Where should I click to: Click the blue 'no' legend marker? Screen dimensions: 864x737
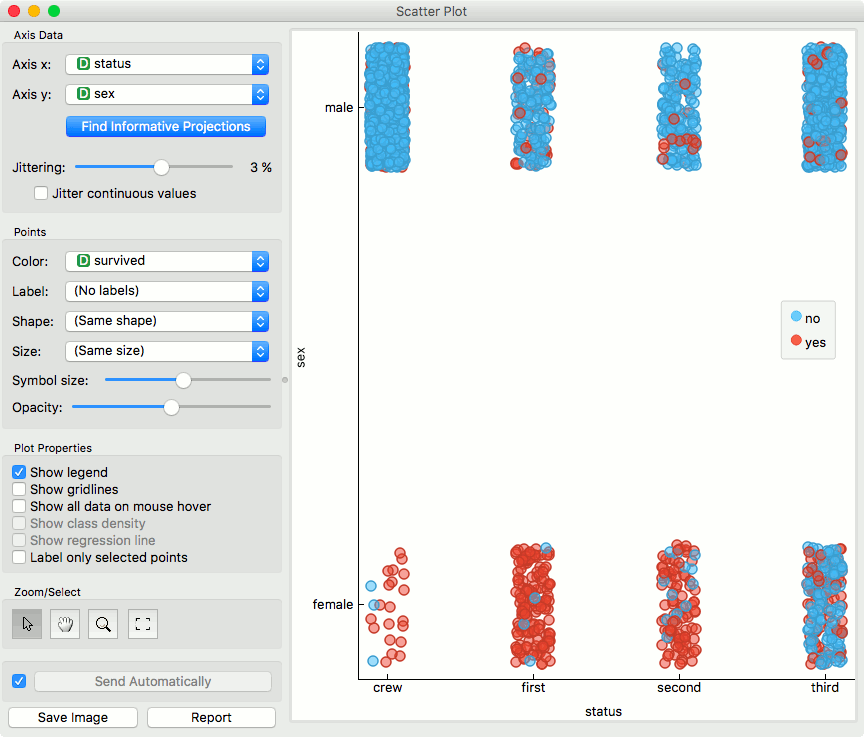pyautogui.click(x=796, y=317)
